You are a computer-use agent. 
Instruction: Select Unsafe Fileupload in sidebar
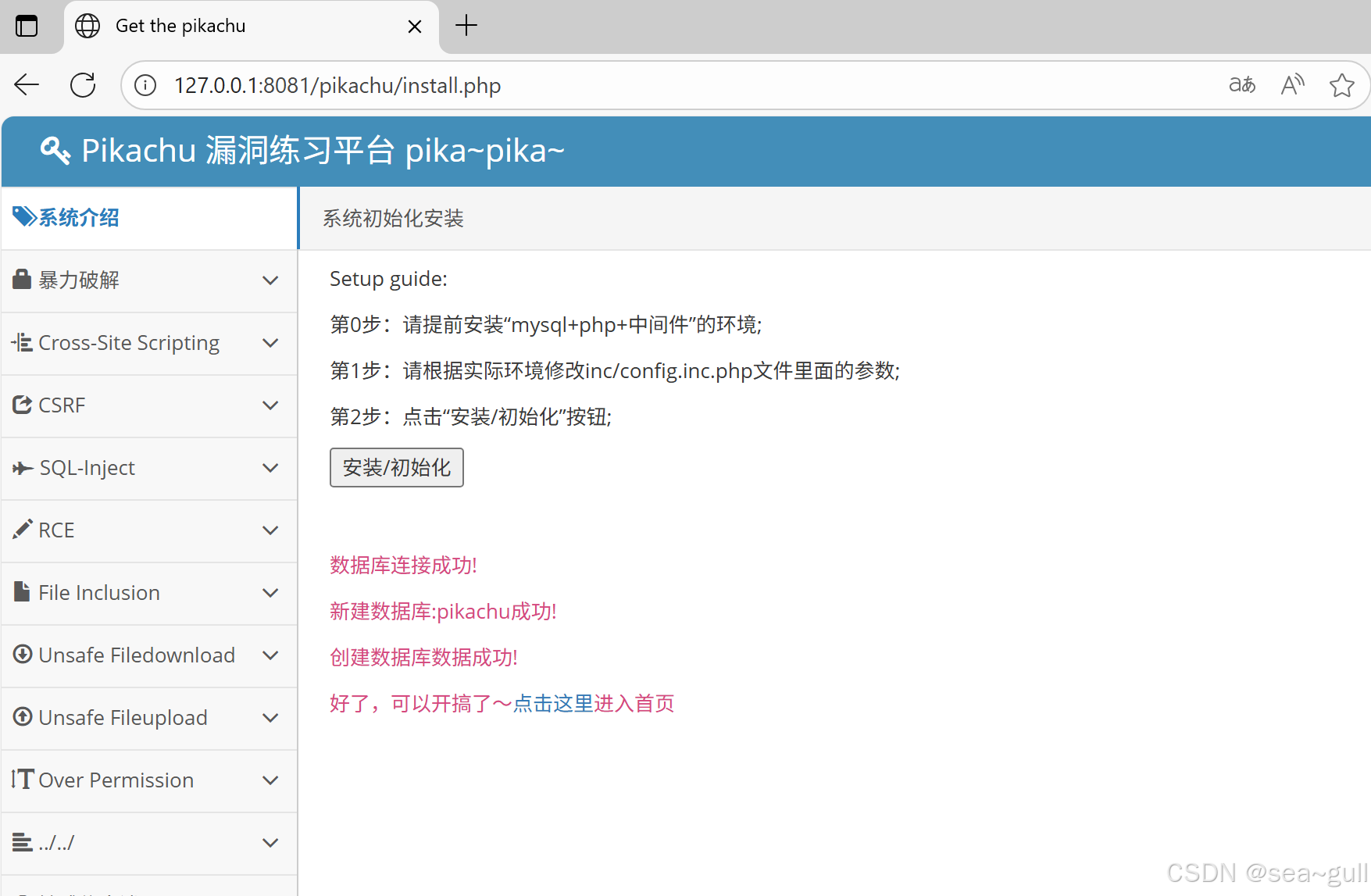click(149, 718)
